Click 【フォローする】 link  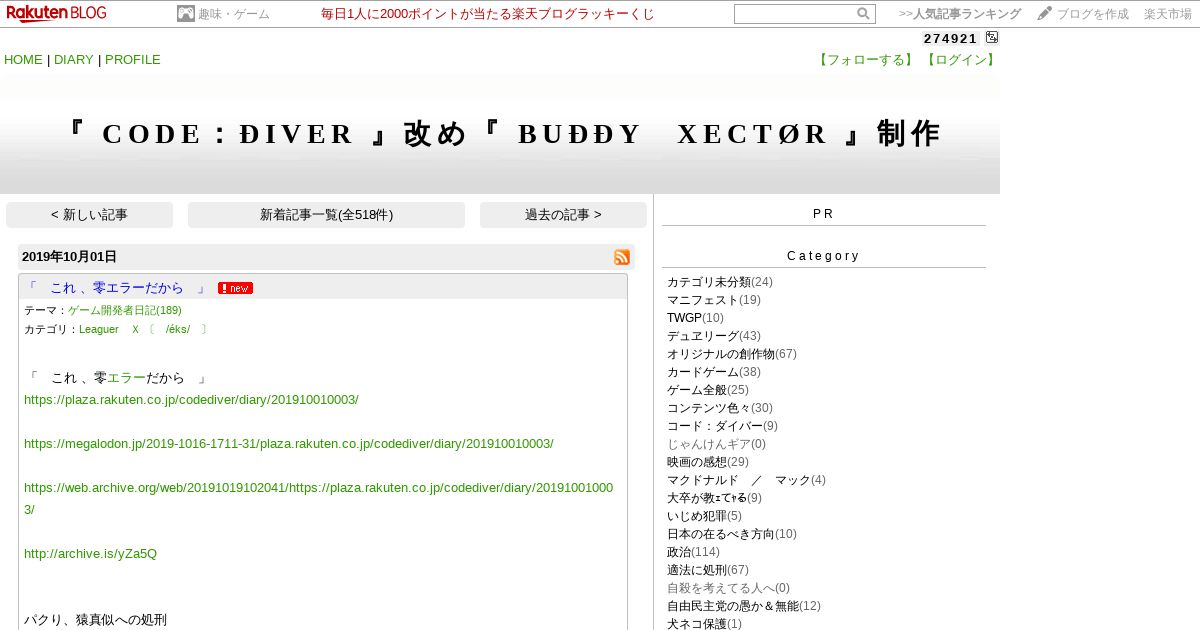pyautogui.click(x=865, y=60)
